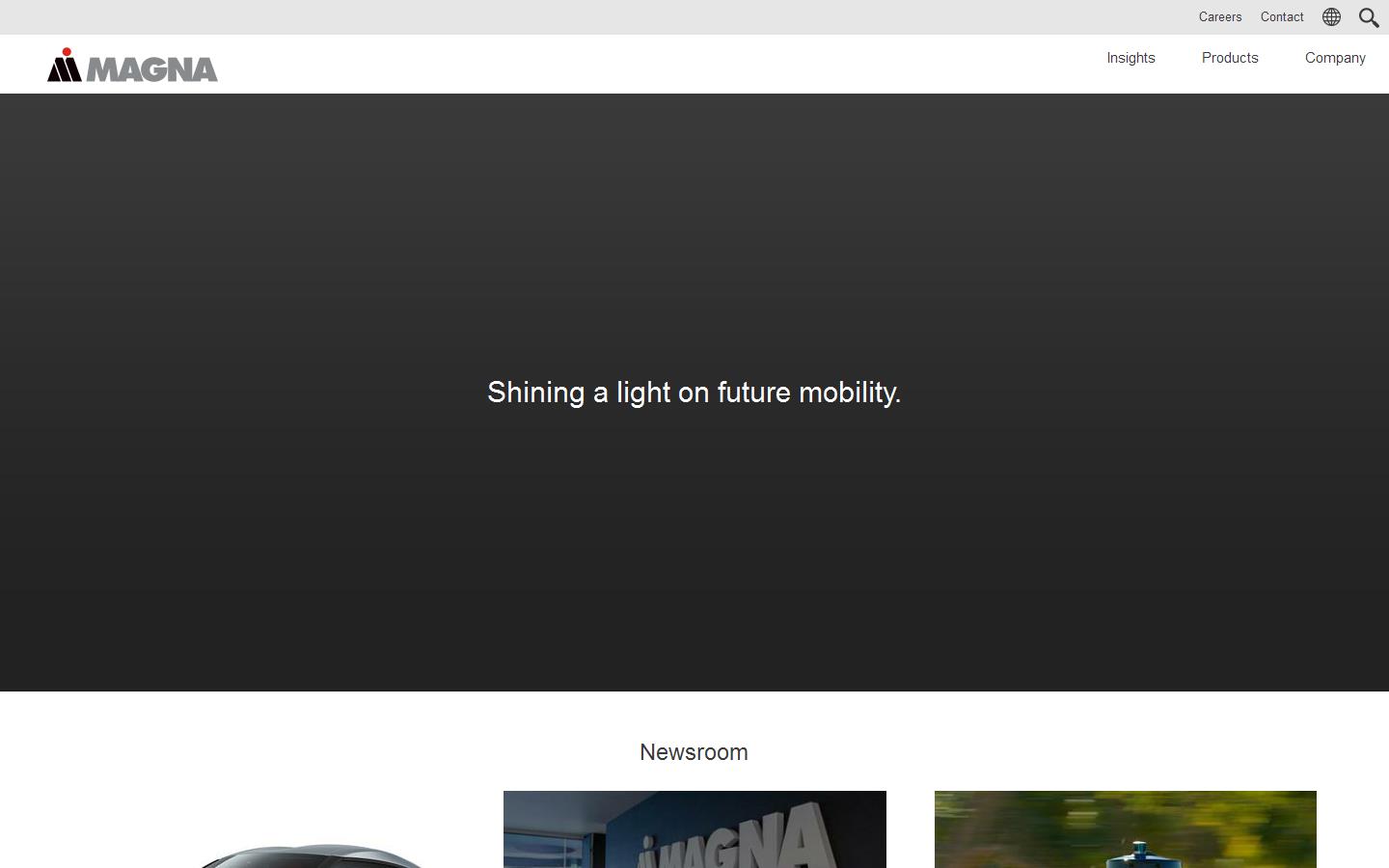This screenshot has width=1389, height=868.
Task: Click the 3D MAGNA sign in the news photo
Action: click(738, 839)
